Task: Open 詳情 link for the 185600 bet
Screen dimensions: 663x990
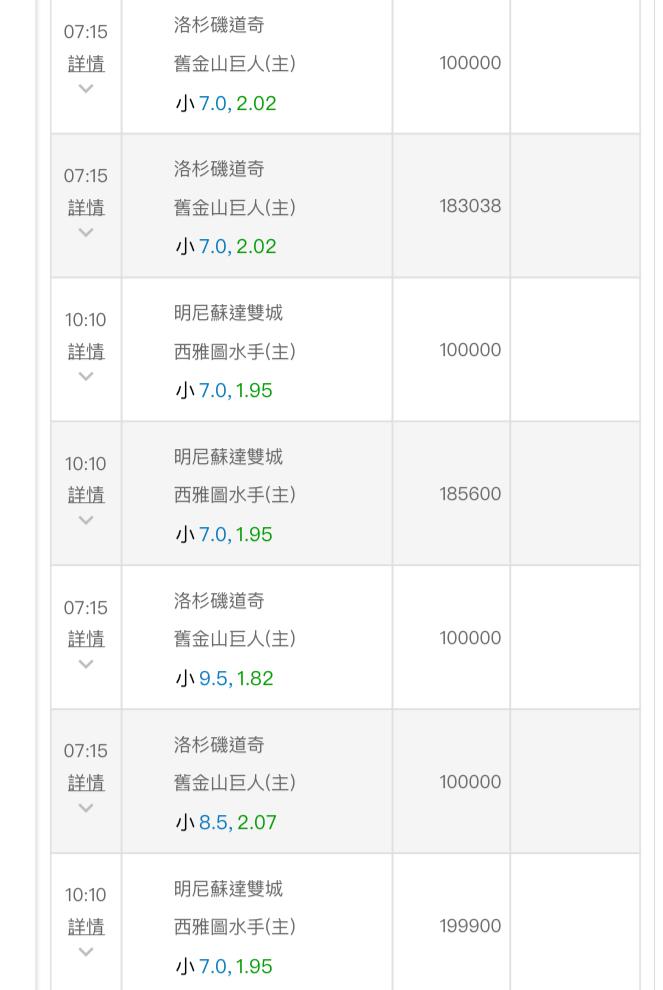Action: pyautogui.click(x=86, y=495)
